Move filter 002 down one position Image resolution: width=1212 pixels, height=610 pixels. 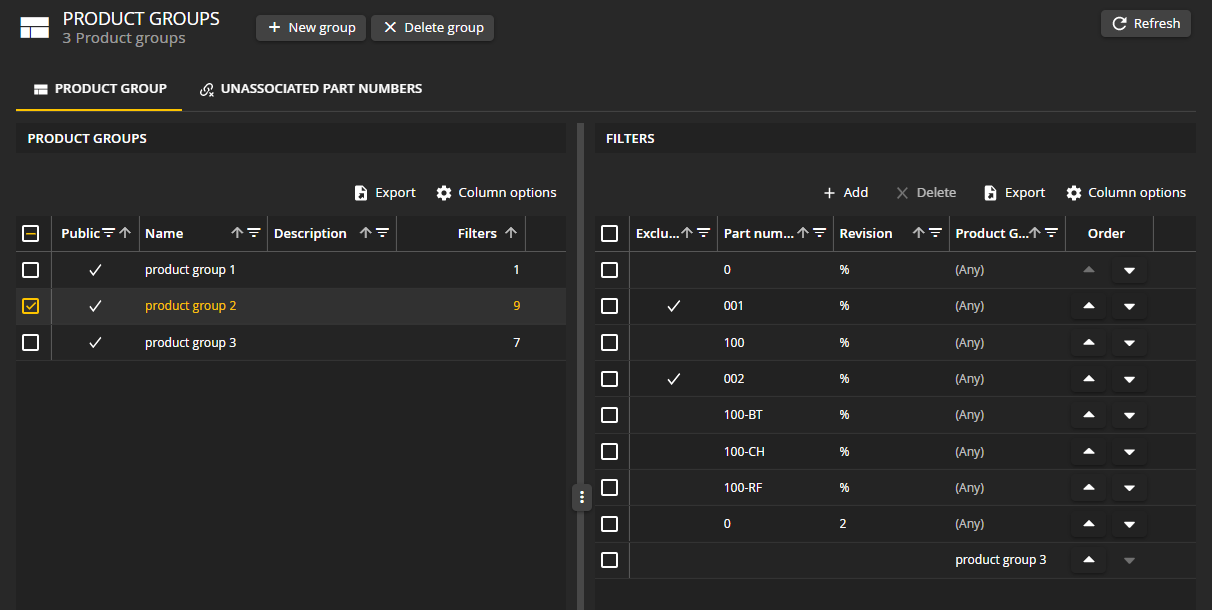[x=1129, y=379]
